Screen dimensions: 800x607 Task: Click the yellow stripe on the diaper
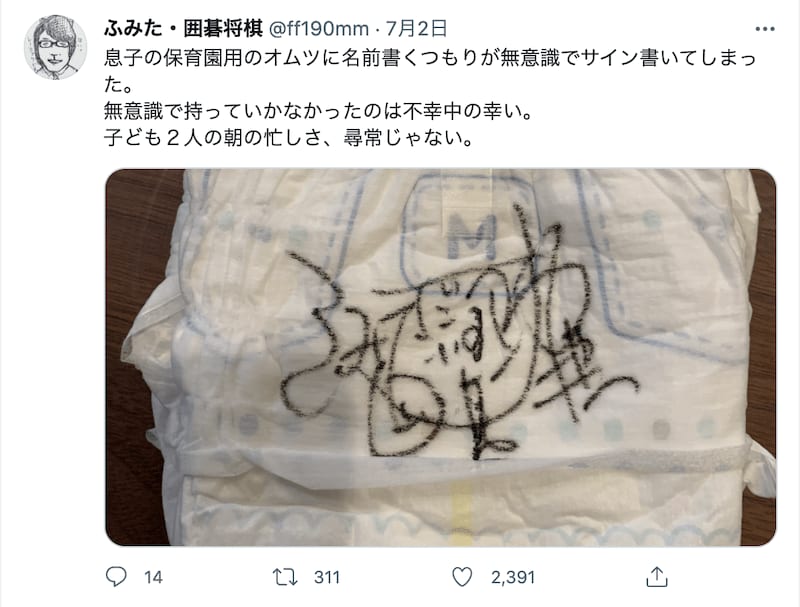pos(462,508)
